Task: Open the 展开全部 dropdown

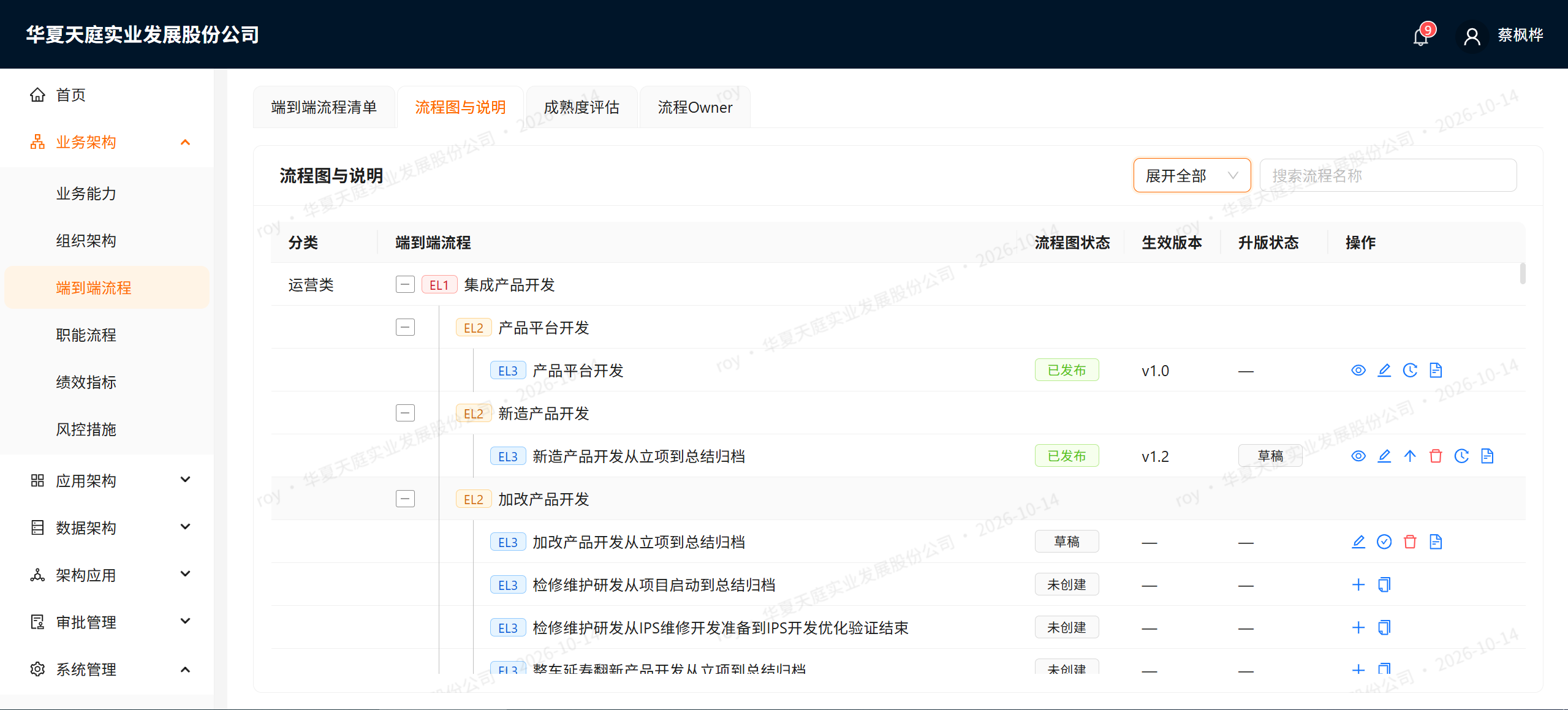Action: [x=1192, y=176]
